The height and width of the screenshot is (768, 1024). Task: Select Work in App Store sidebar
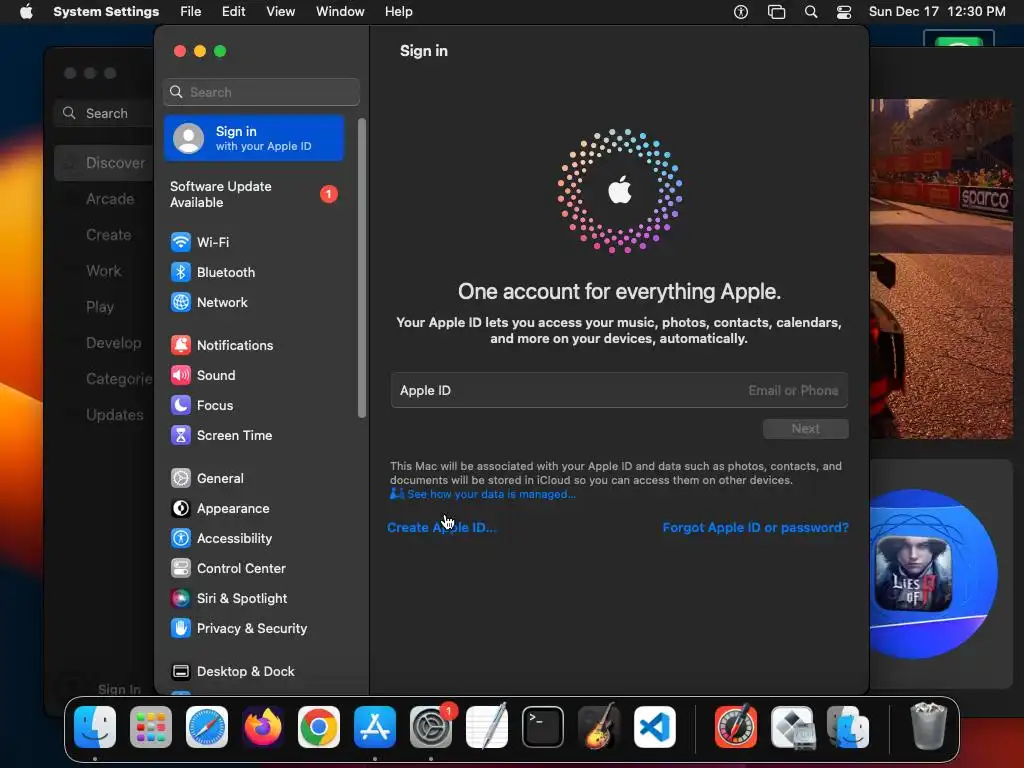(x=104, y=271)
